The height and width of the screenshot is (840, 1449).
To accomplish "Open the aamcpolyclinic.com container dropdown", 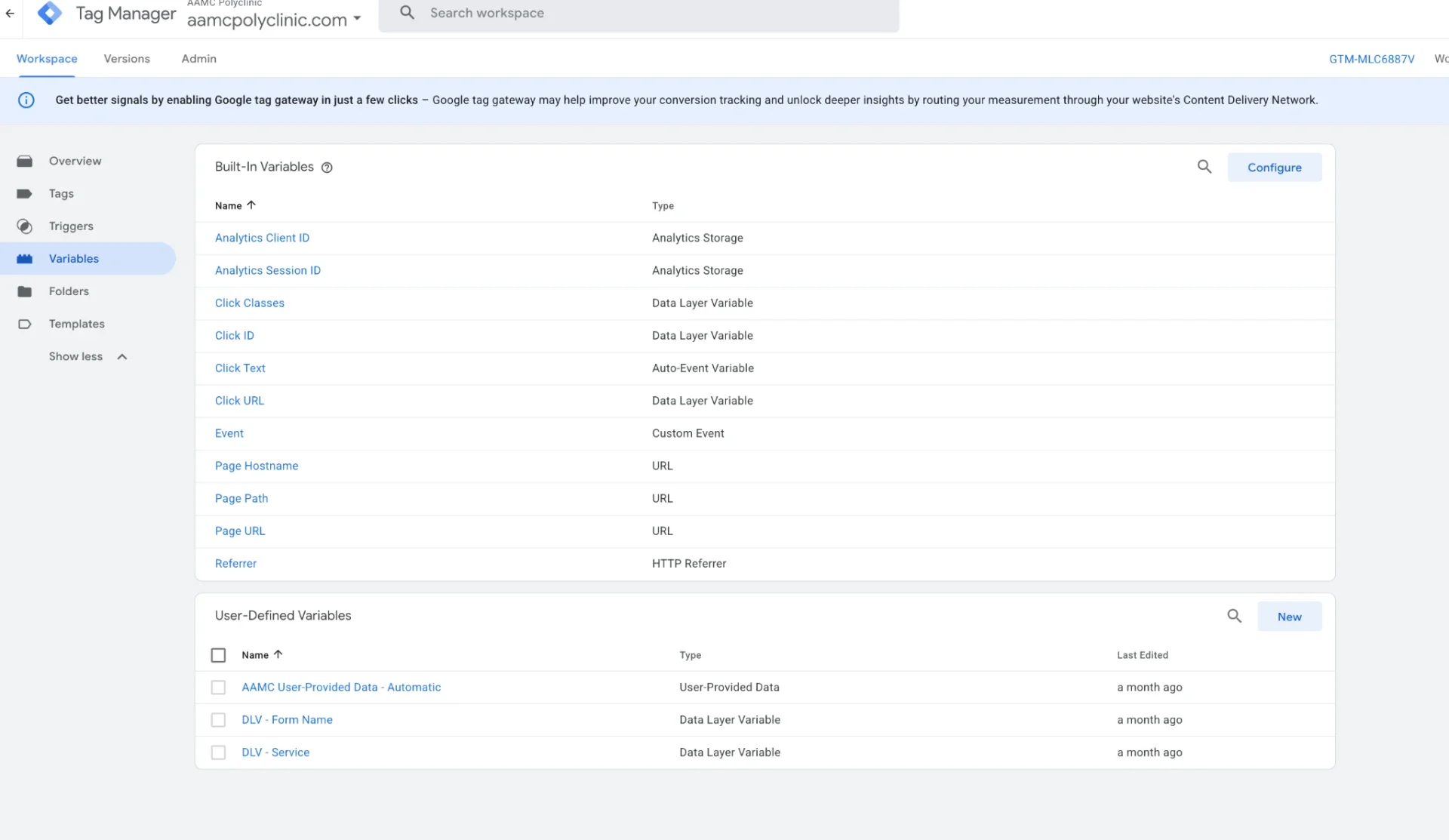I will click(x=274, y=20).
